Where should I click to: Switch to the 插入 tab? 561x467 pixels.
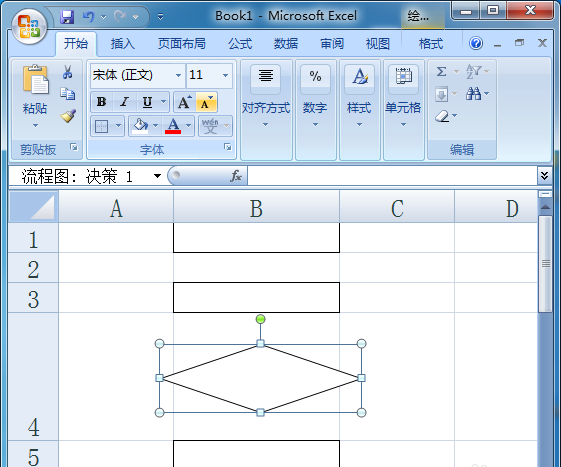[123, 44]
